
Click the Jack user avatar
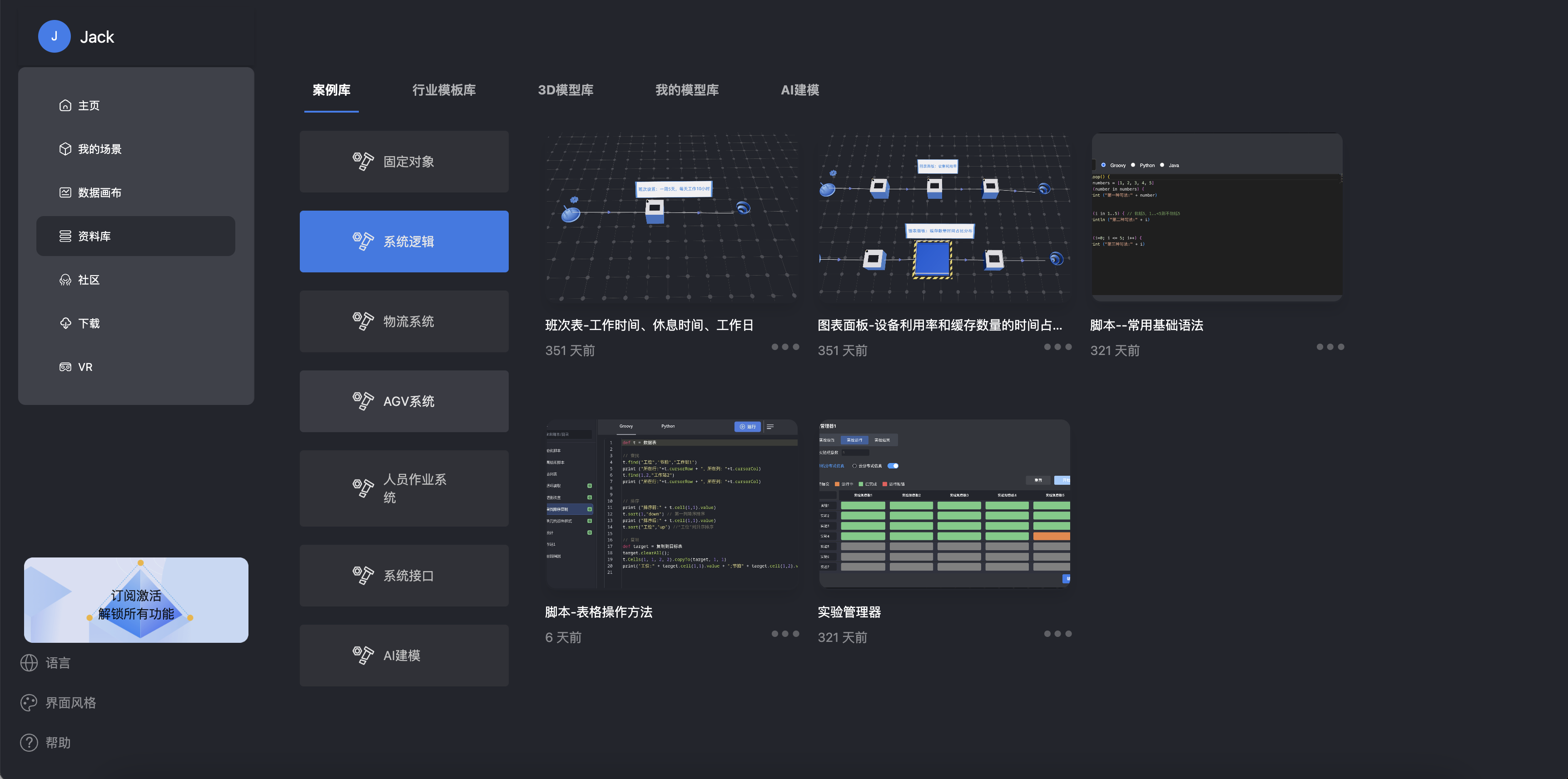pyautogui.click(x=54, y=36)
